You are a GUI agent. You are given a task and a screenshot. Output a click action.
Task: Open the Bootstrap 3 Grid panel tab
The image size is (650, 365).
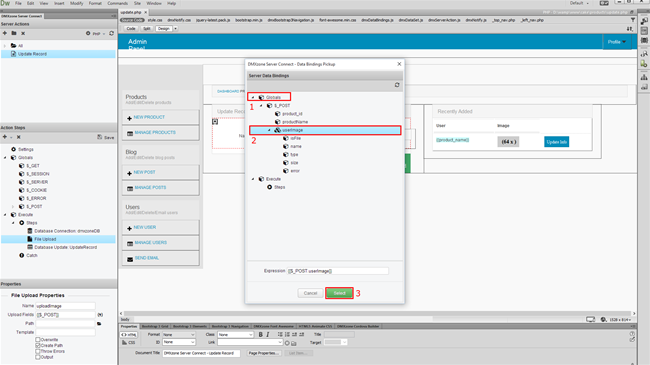point(156,326)
